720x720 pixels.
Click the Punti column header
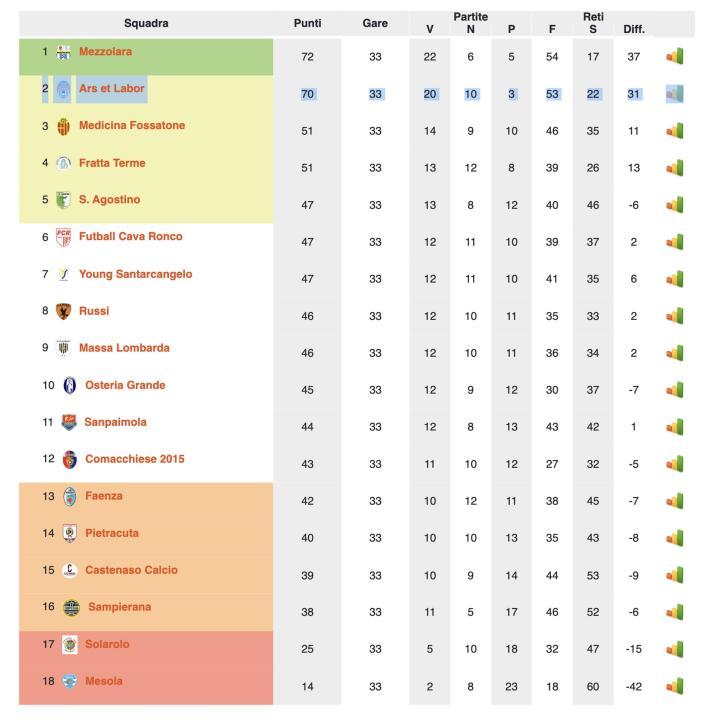pyautogui.click(x=307, y=23)
